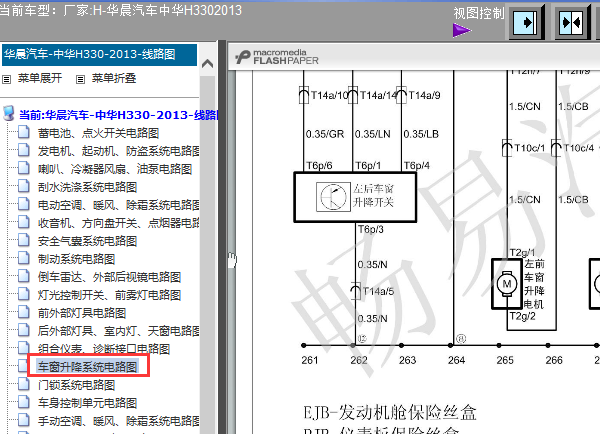The image size is (600, 434).
Task: Click column number 264
Action: tap(457, 360)
